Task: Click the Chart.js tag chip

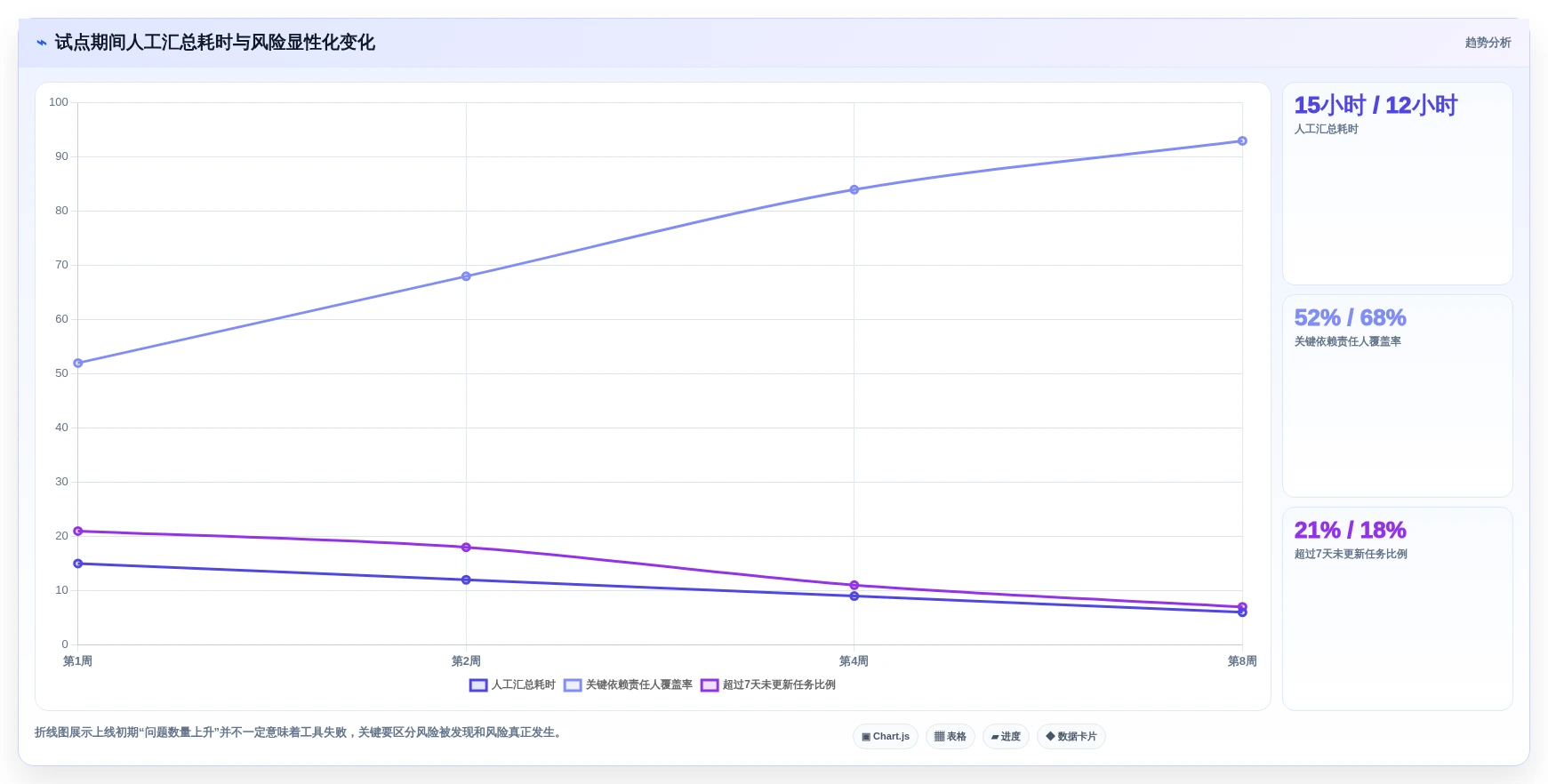Action: coord(886,737)
